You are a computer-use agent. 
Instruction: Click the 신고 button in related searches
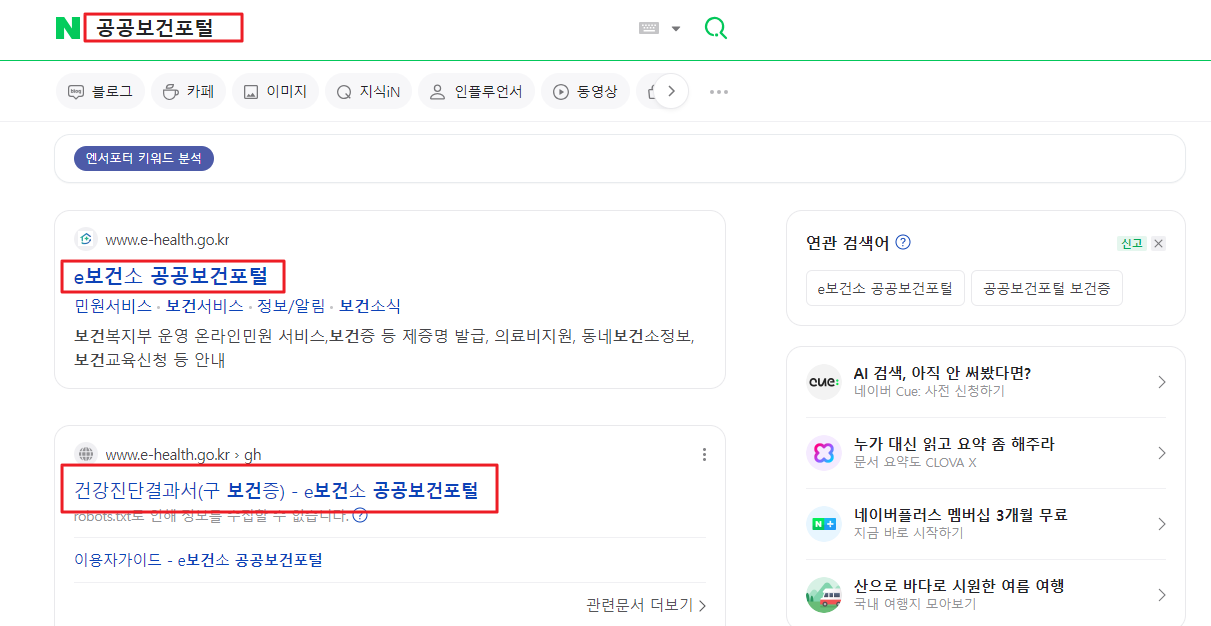1131,243
